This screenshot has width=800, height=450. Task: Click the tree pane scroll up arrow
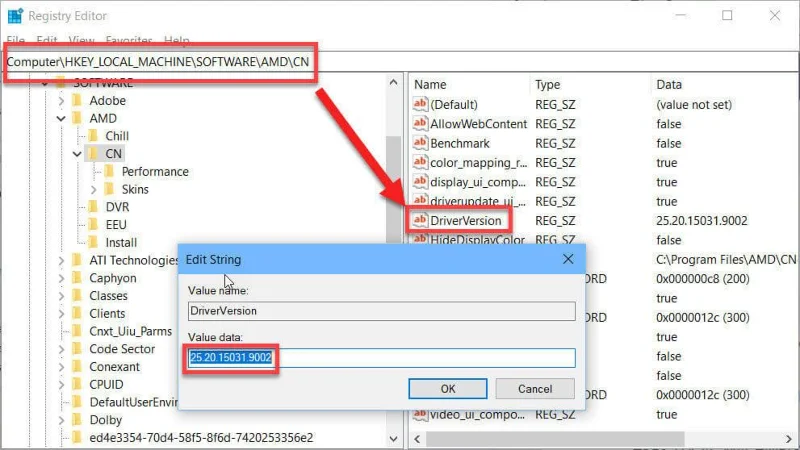coord(393,83)
